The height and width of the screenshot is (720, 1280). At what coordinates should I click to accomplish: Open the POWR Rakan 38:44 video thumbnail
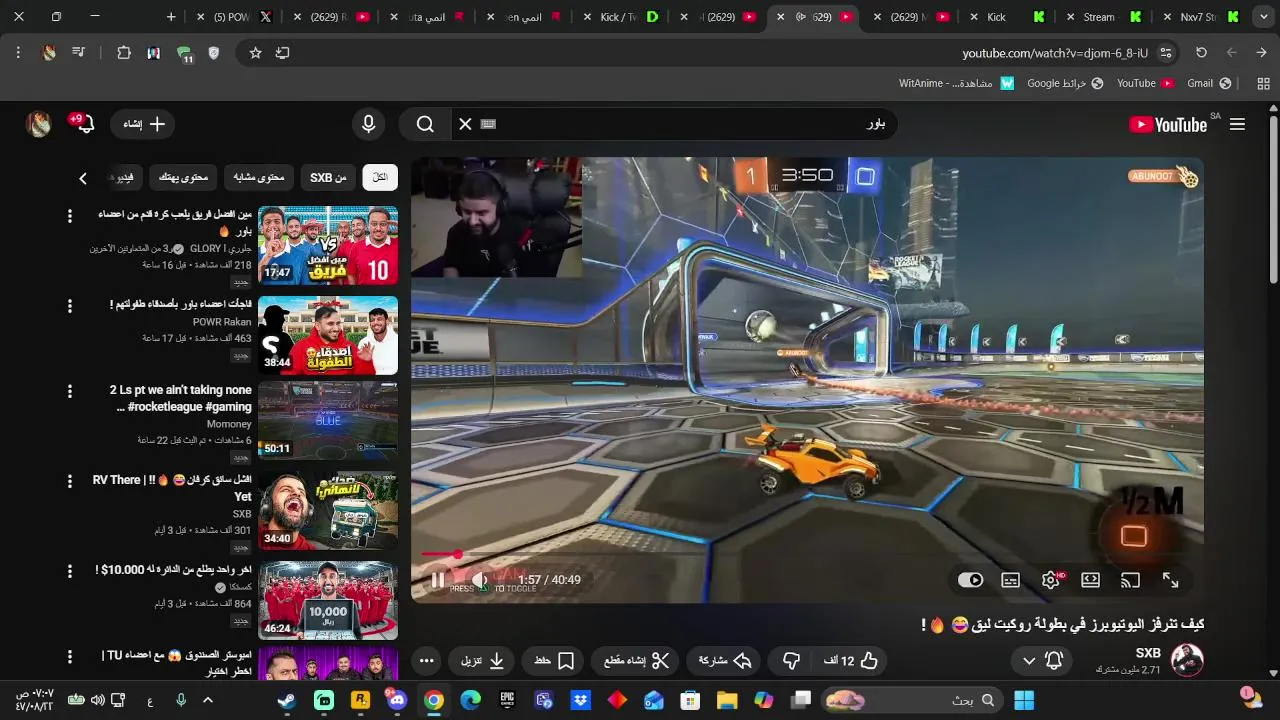coord(328,335)
